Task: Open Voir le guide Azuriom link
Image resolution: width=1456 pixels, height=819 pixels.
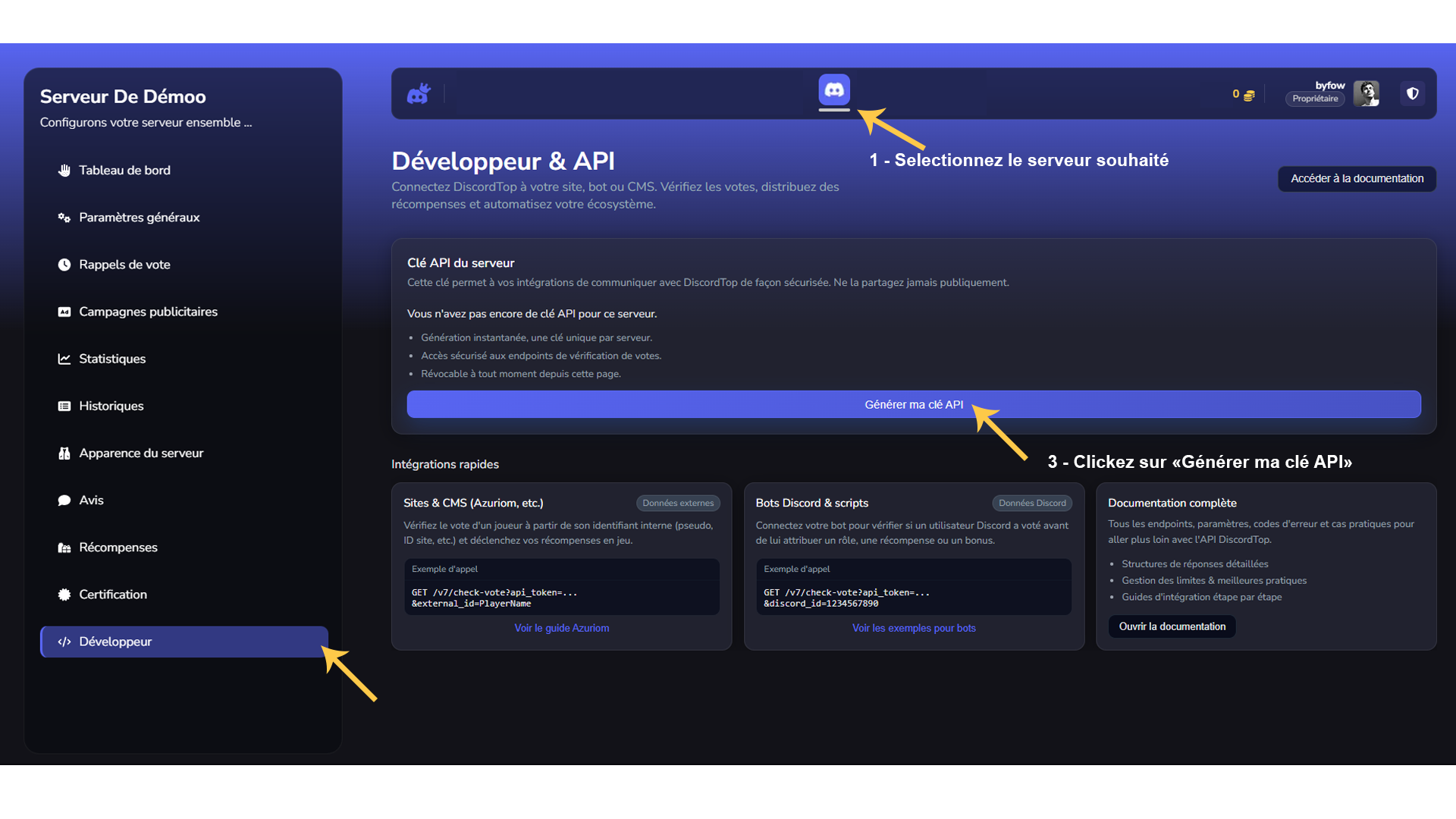Action: point(561,628)
